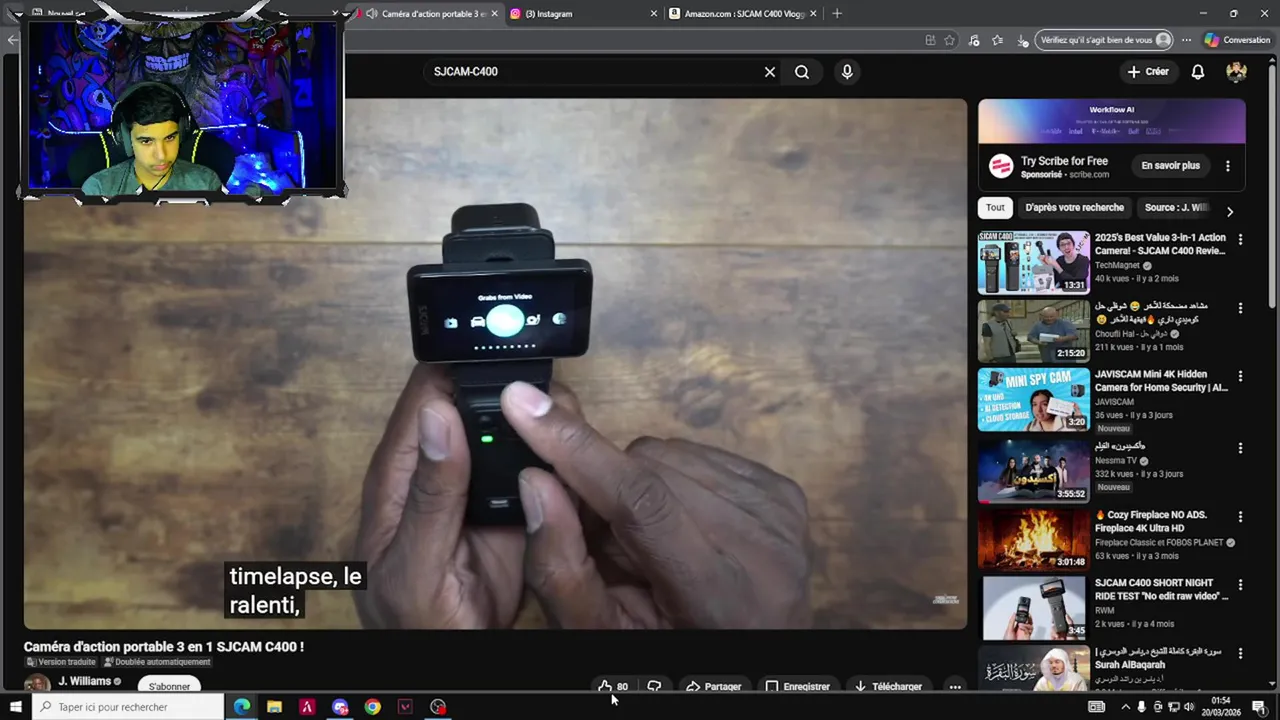Open J. Williams channel name link
The height and width of the screenshot is (720, 1280).
[x=85, y=681]
